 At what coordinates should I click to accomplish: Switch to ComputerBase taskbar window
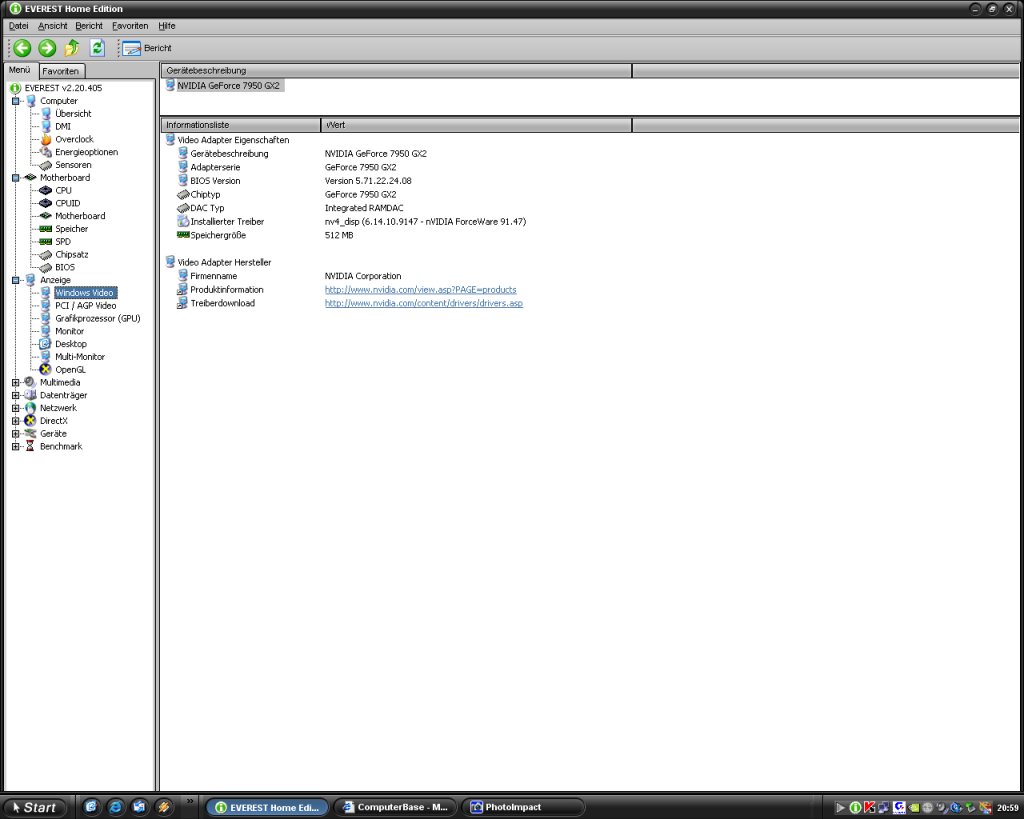click(396, 807)
